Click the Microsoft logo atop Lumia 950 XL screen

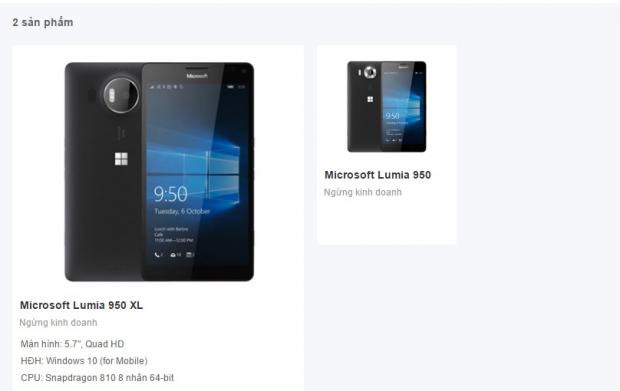[x=197, y=76]
